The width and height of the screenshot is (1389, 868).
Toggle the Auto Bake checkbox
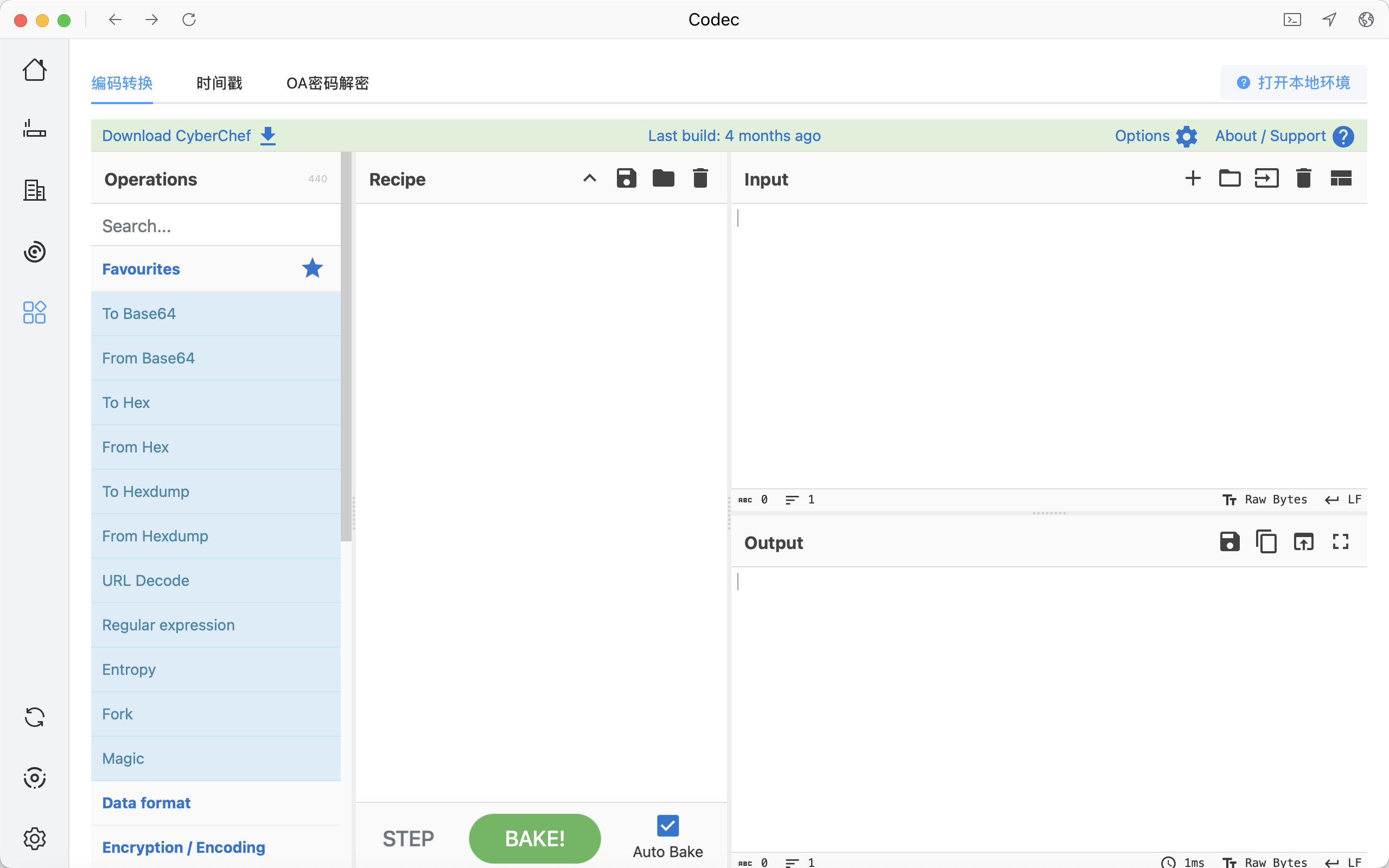(667, 826)
